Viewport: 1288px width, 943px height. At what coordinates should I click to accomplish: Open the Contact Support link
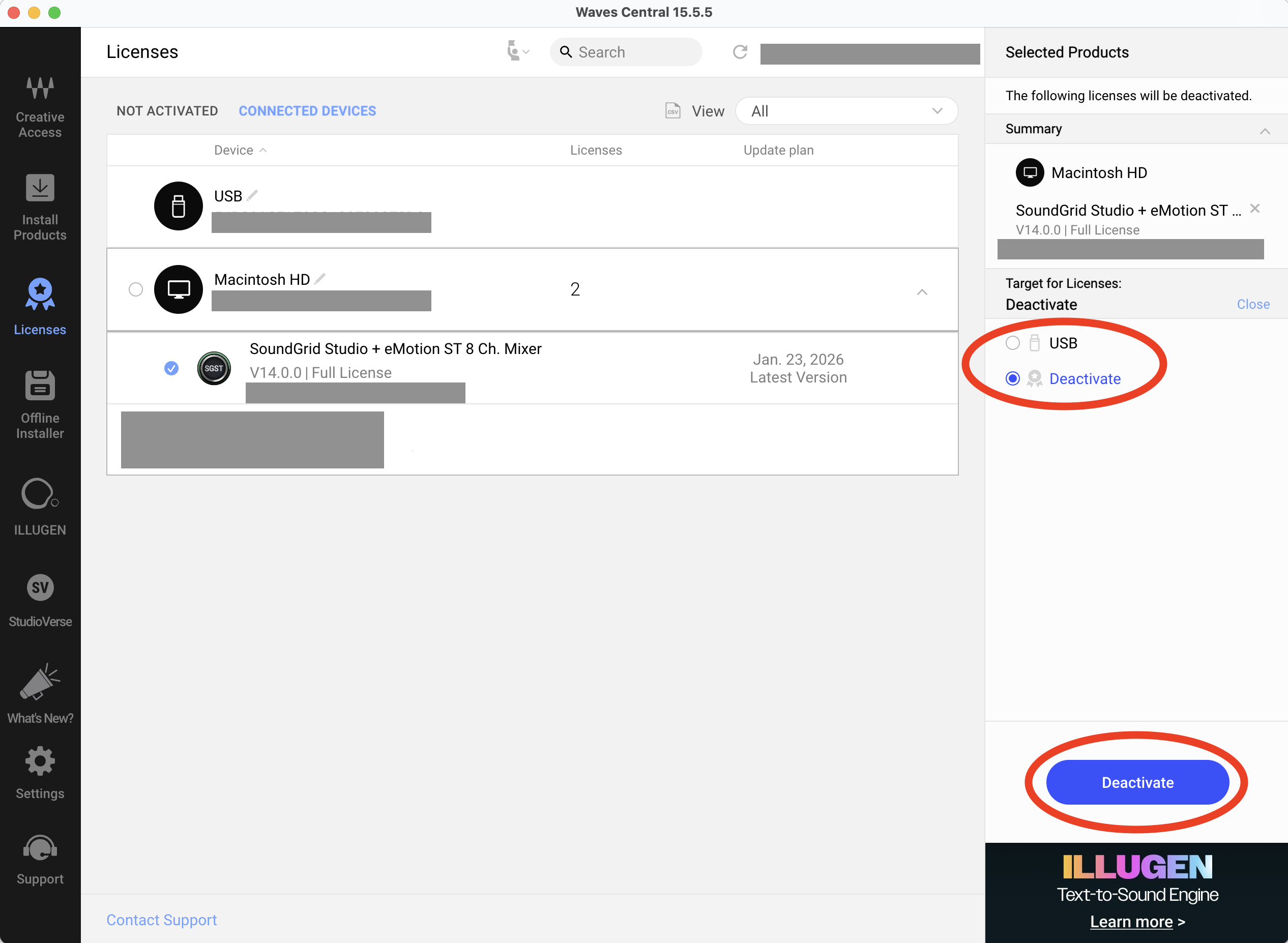click(162, 920)
